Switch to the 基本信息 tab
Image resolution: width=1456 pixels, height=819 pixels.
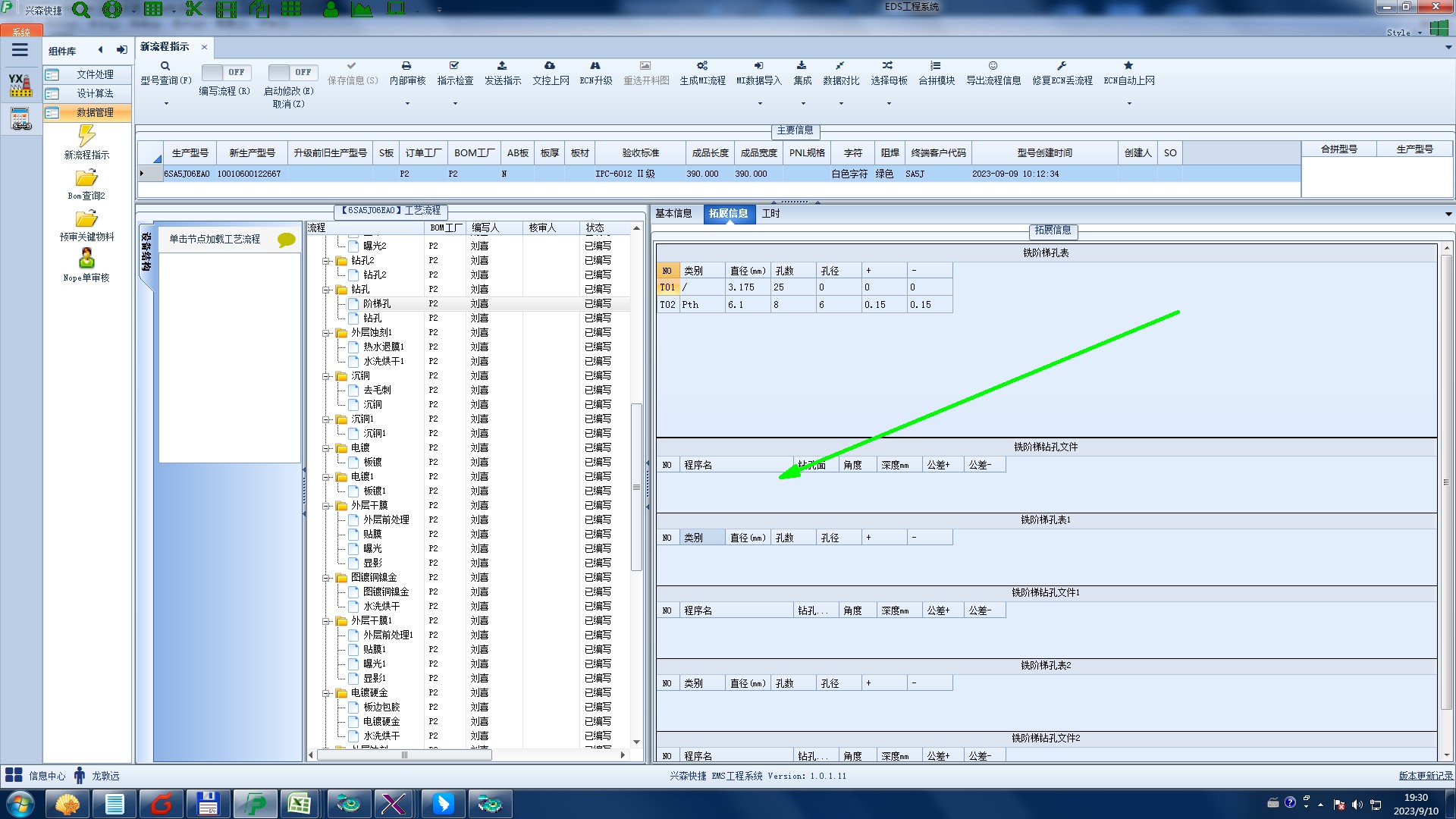(673, 214)
